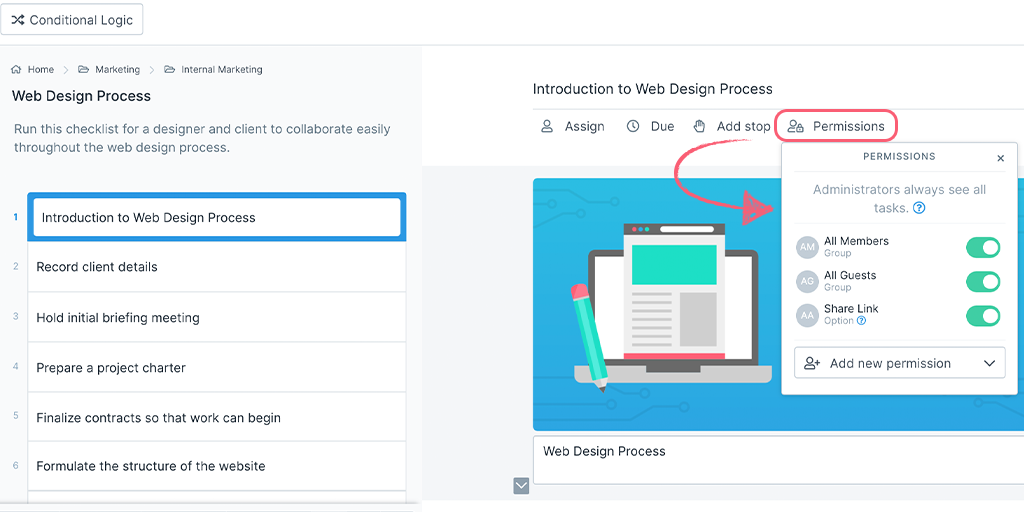
Task: Select the Prepare a project charter task
Action: 216,368
